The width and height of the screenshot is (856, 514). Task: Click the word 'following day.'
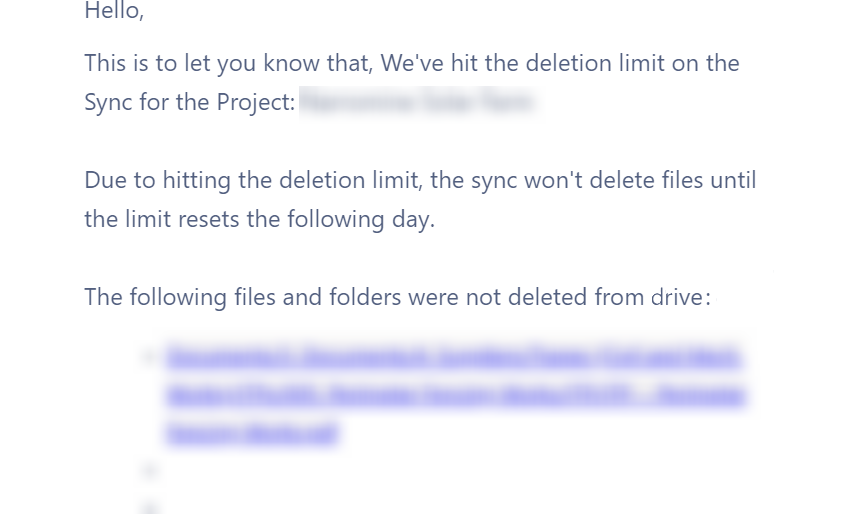pyautogui.click(x=361, y=219)
